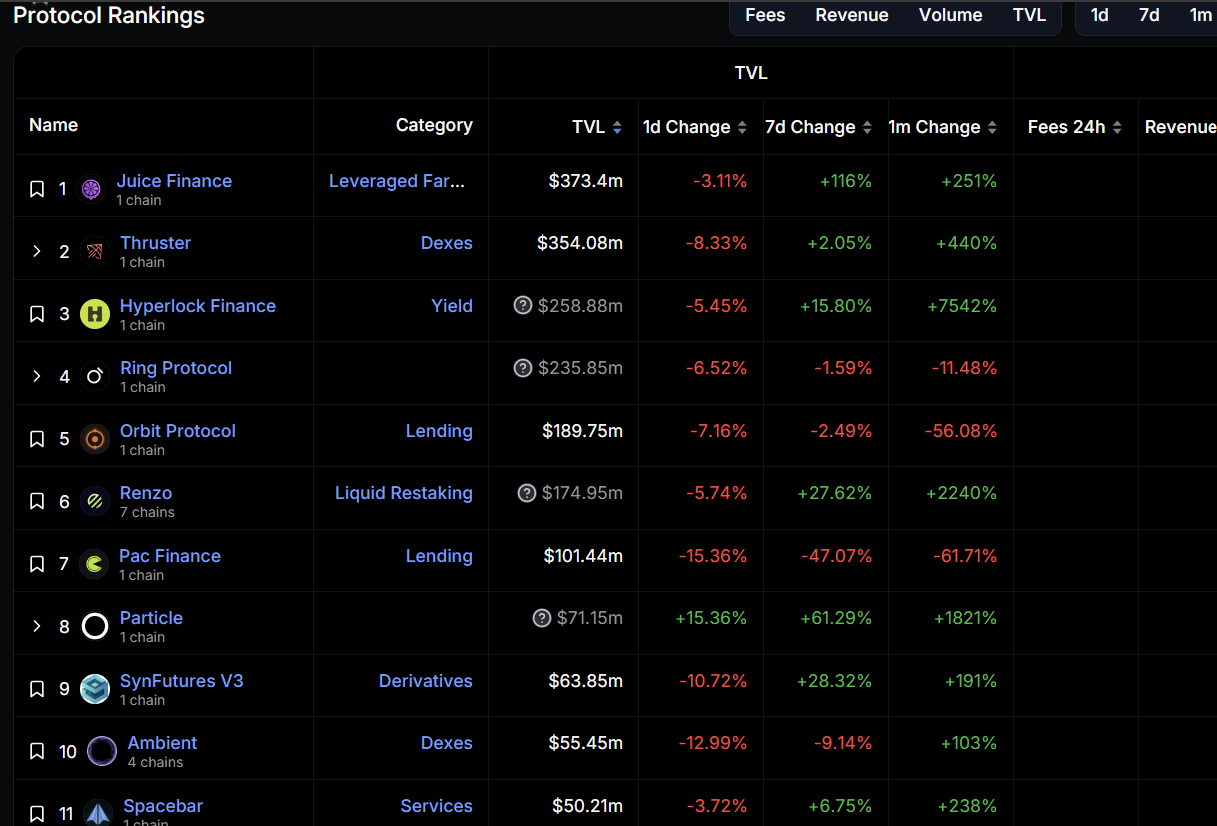
Task: Open Juice Finance protocol link
Action: (174, 181)
